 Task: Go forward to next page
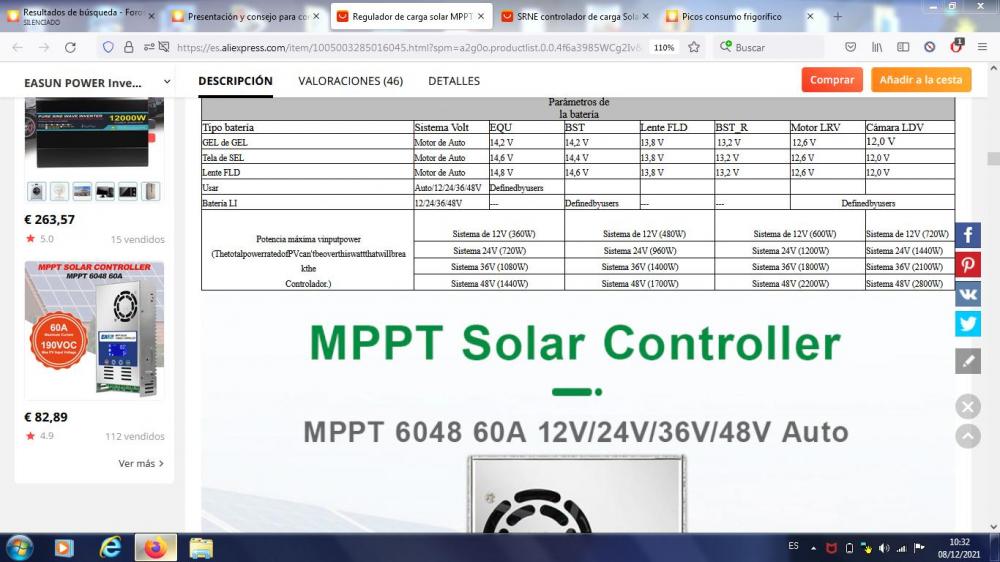pos(43,47)
